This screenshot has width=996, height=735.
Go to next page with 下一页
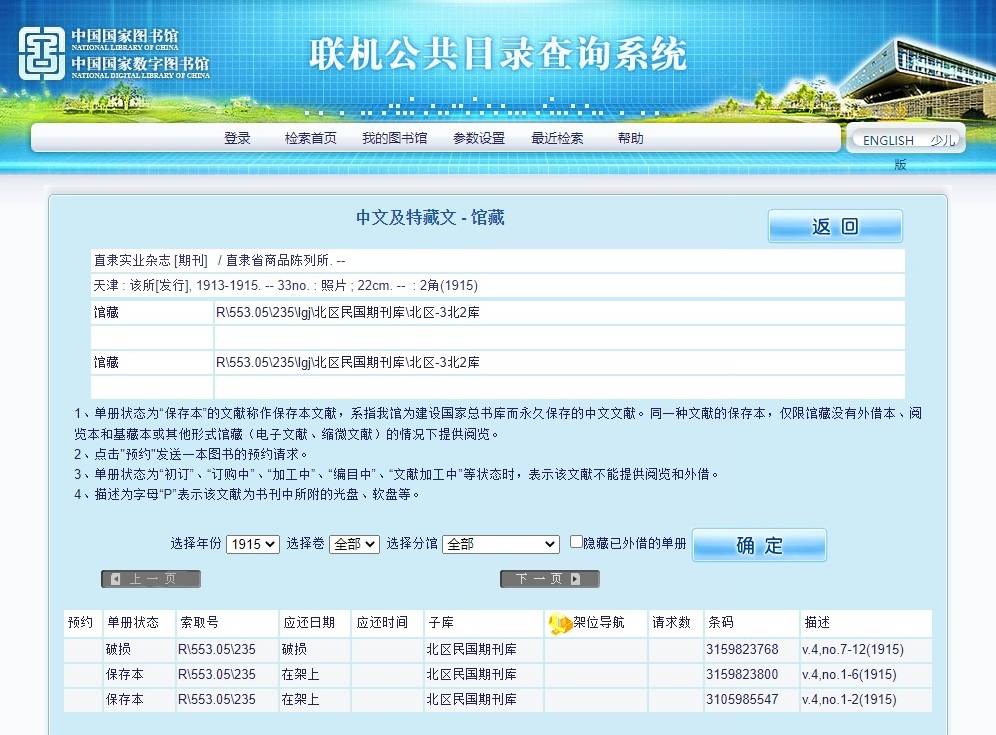point(549,579)
